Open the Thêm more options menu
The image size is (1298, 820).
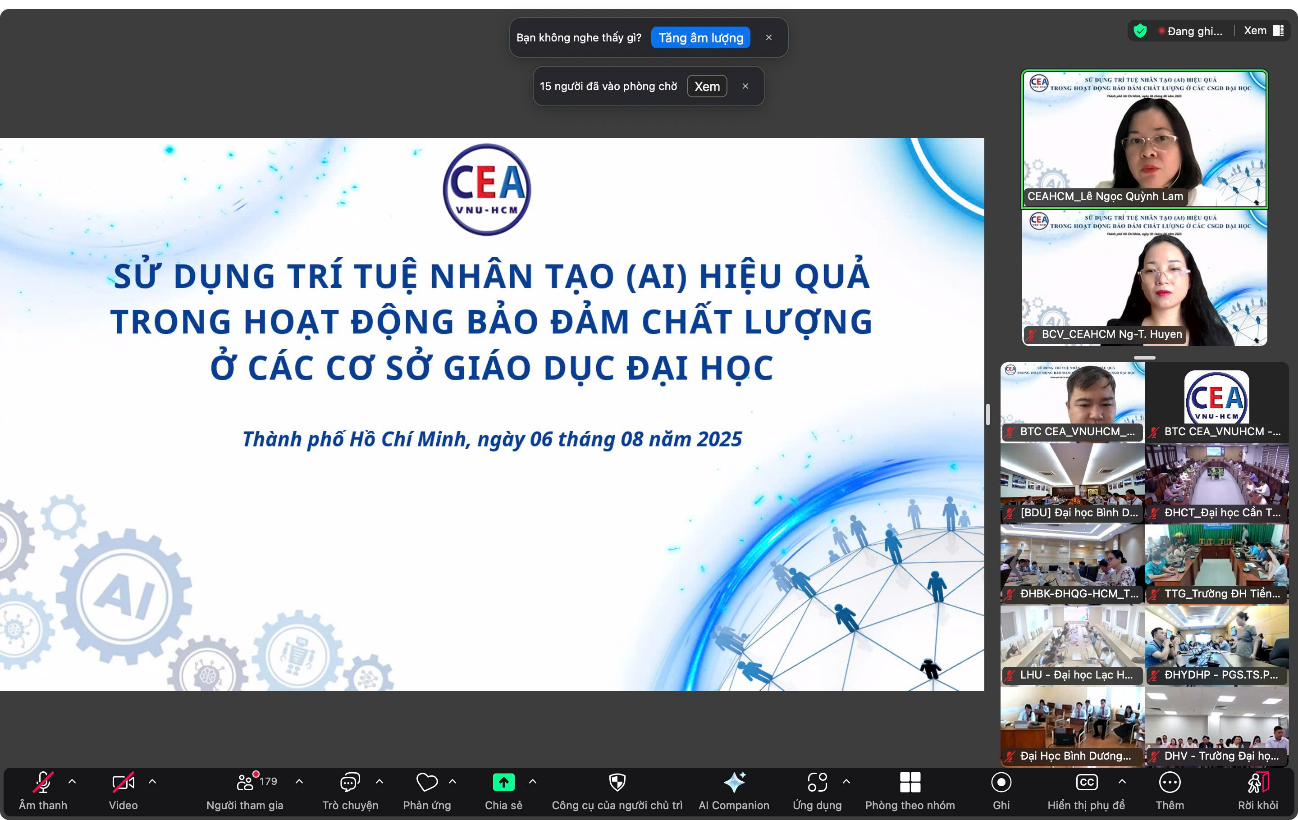pyautogui.click(x=1169, y=783)
